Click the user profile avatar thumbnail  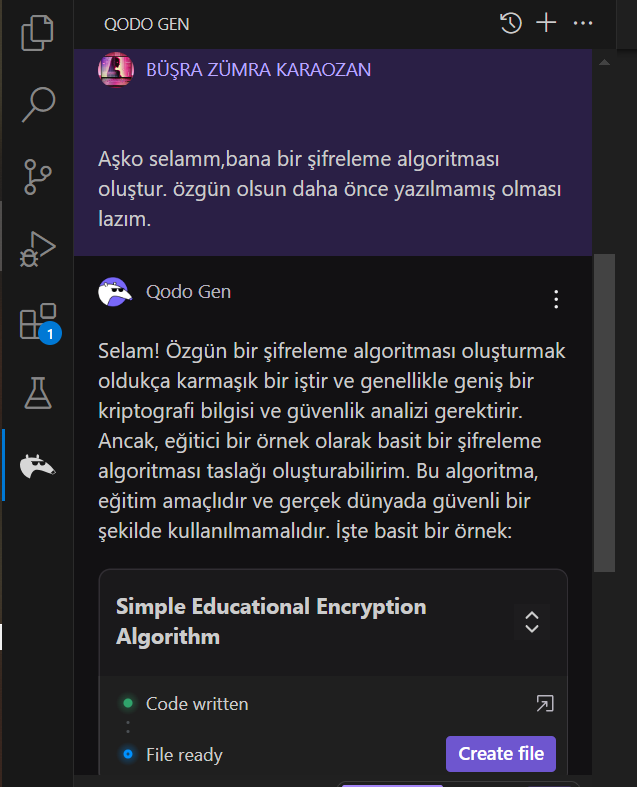point(115,70)
